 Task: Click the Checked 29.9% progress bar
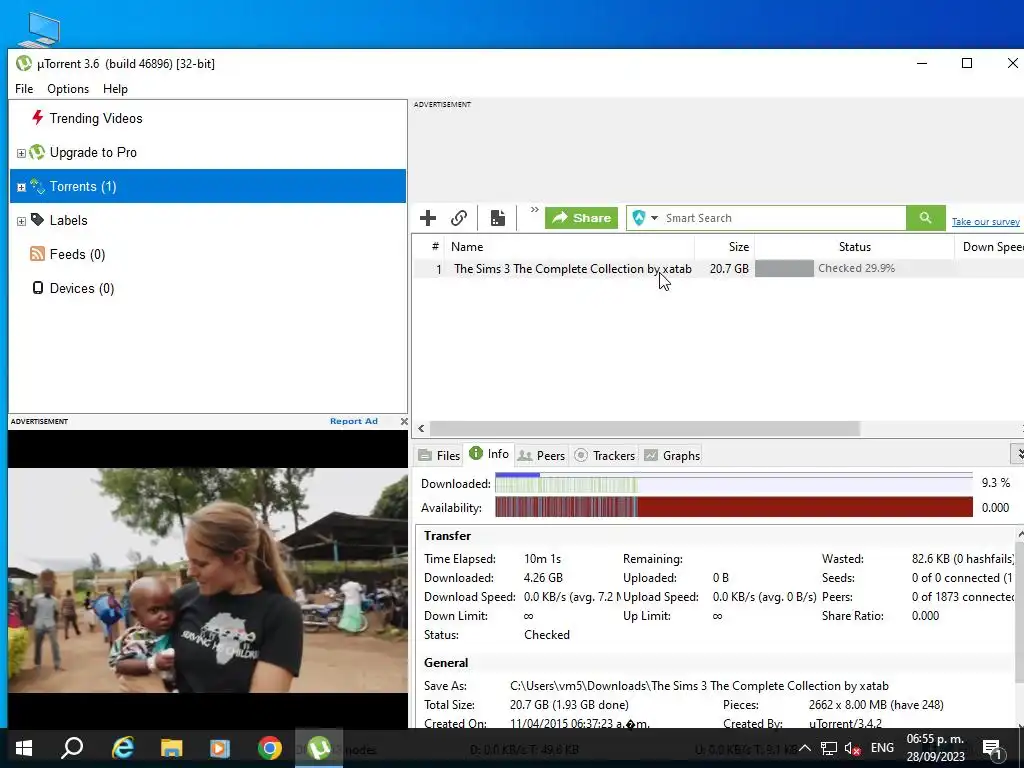coord(854,268)
